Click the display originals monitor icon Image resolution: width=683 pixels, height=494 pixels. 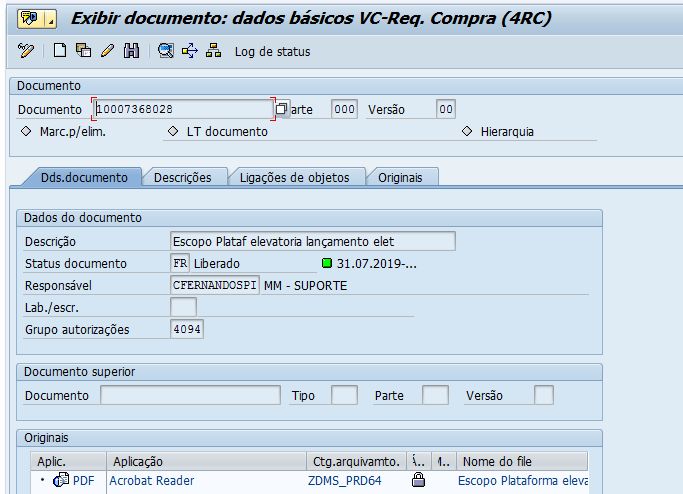(166, 51)
